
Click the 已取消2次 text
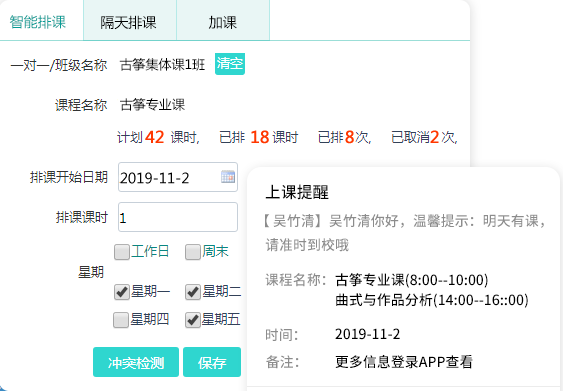(x=424, y=137)
